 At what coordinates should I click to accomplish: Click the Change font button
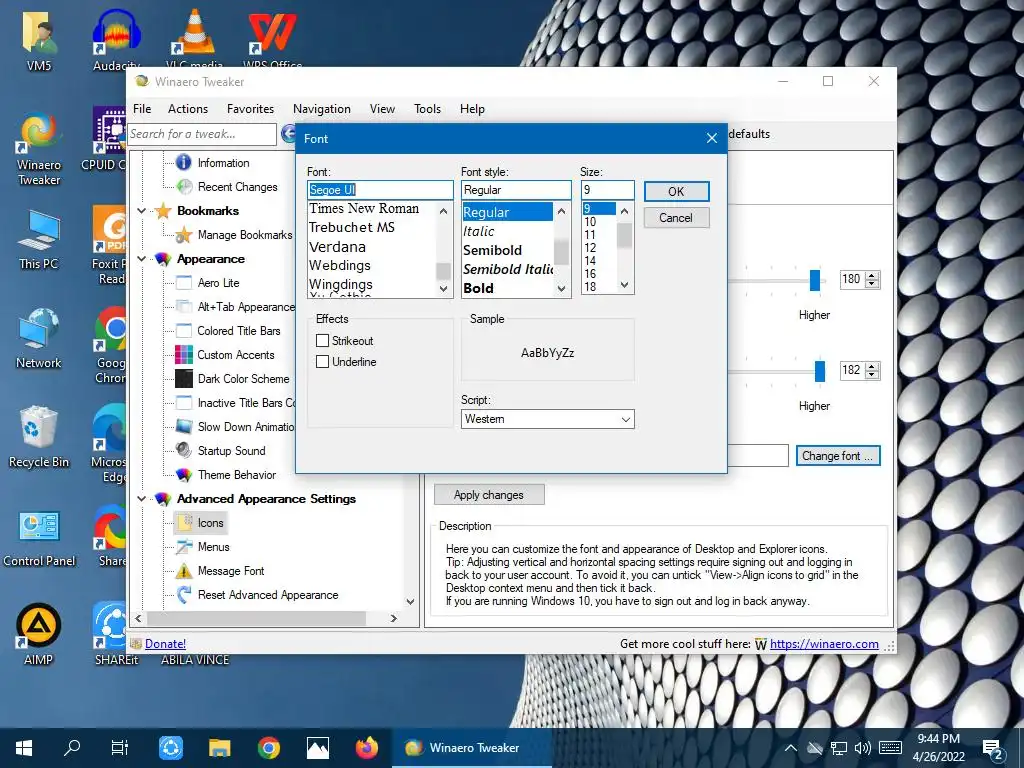point(838,456)
